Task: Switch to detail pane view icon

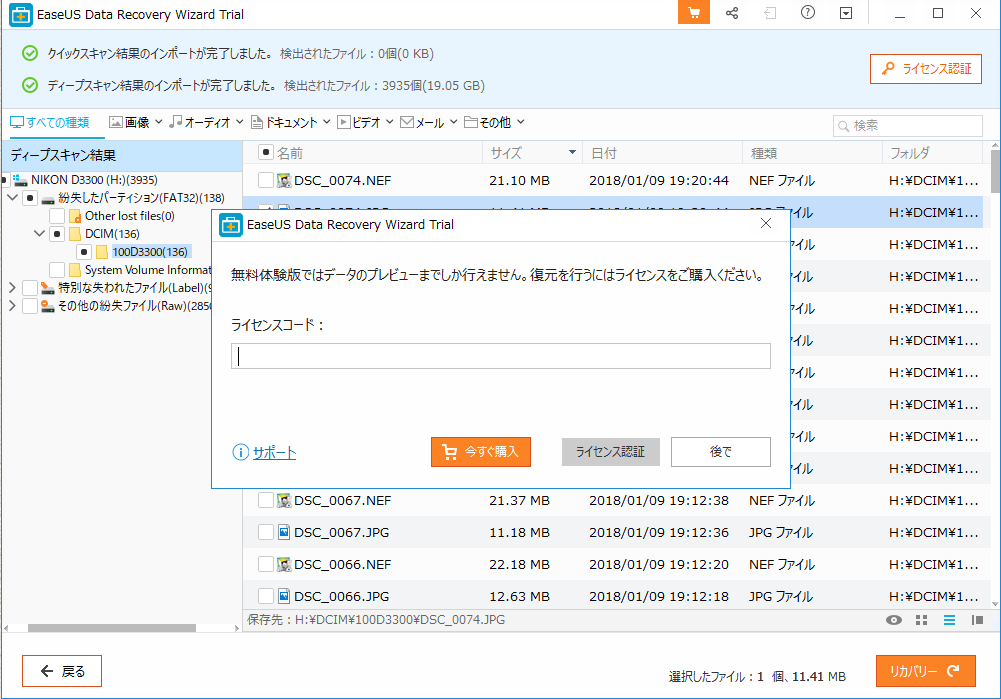Action: click(977, 620)
